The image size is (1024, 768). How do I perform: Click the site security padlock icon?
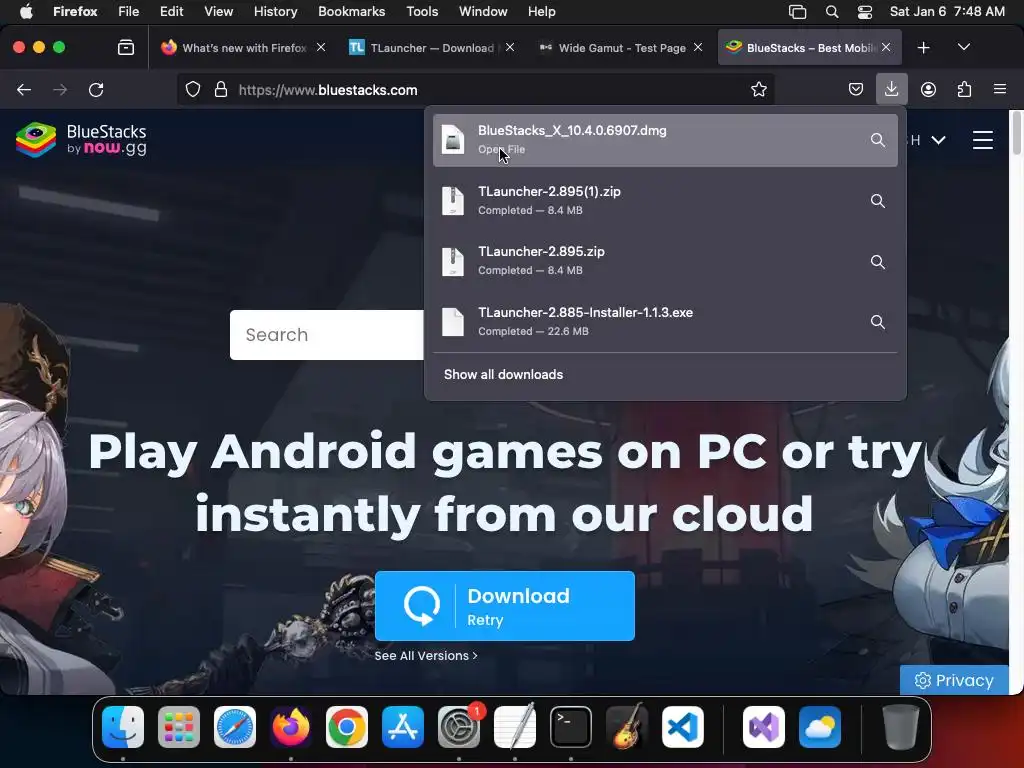[221, 89]
